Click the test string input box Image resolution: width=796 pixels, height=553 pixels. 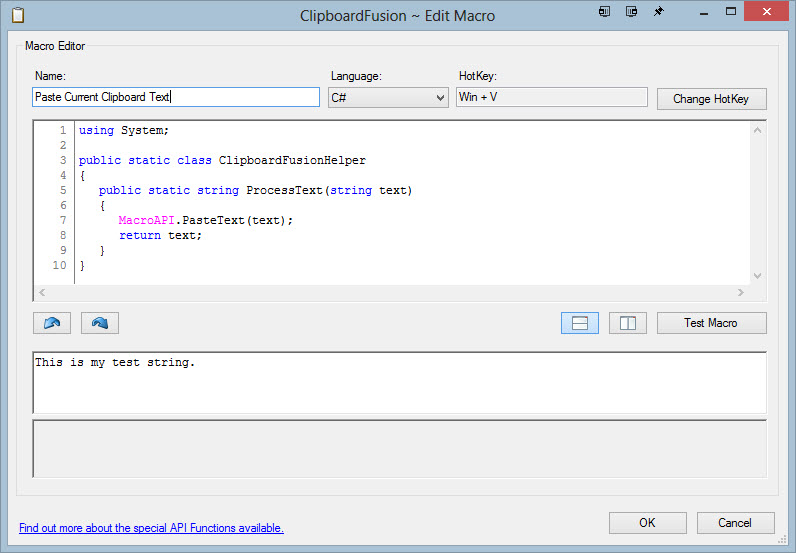(399, 382)
